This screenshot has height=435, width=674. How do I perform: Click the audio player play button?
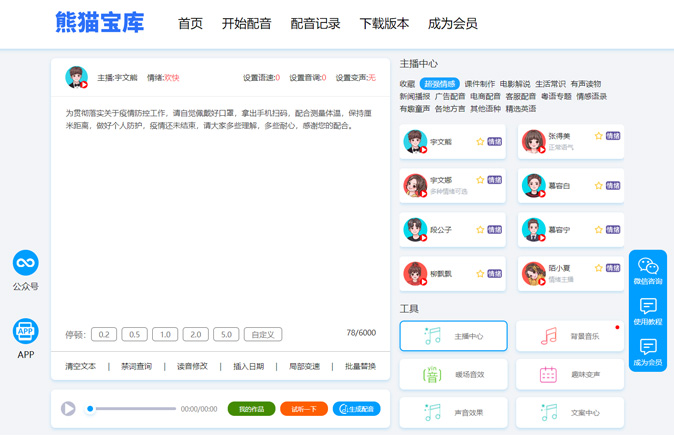point(68,408)
